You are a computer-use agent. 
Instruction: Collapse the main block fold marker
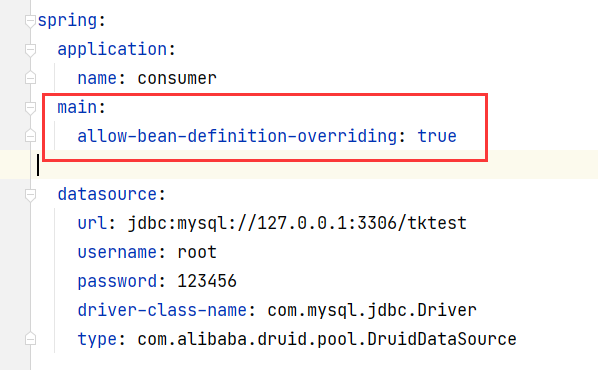coord(30,108)
